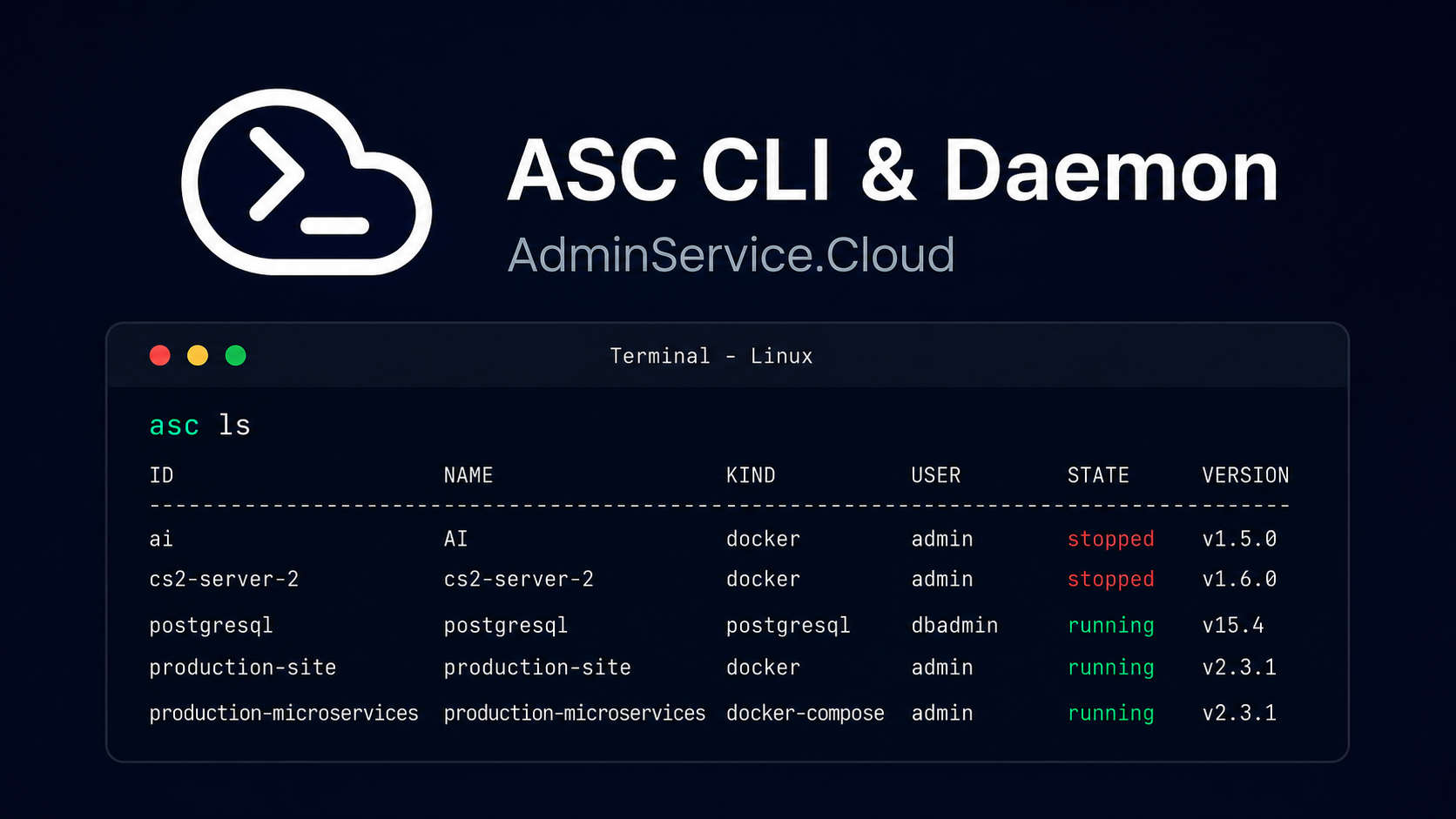Click 'admin' user in production-site row
1456x819 pixels.
(942, 668)
